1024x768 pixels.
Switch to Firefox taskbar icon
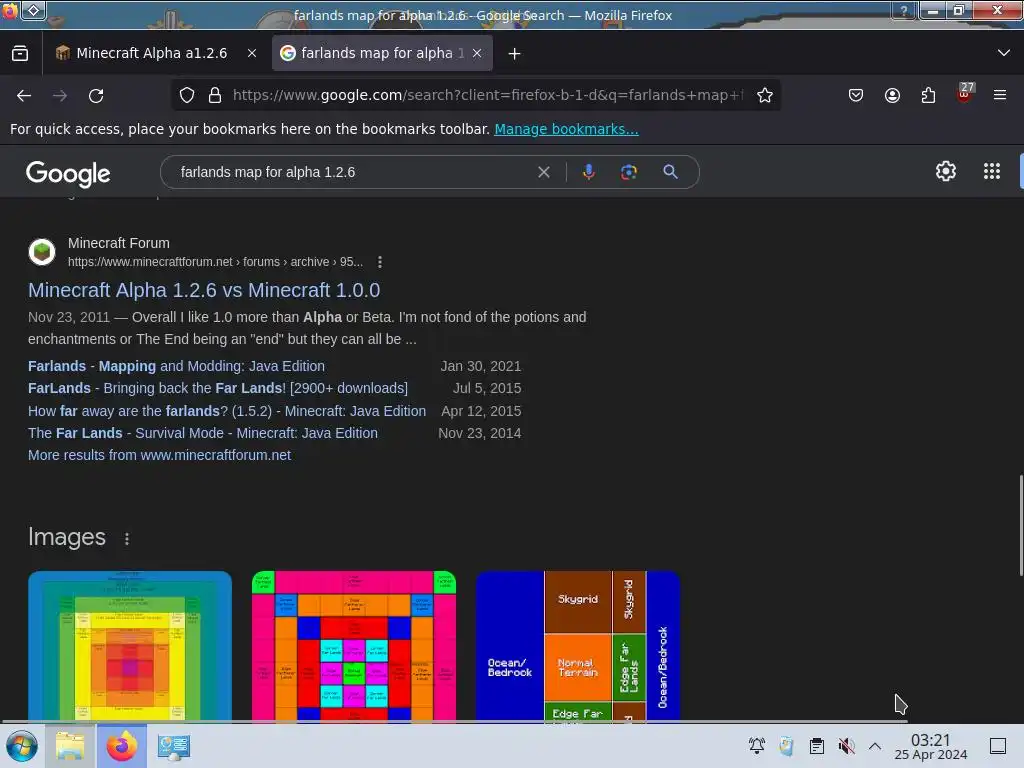[x=121, y=746]
